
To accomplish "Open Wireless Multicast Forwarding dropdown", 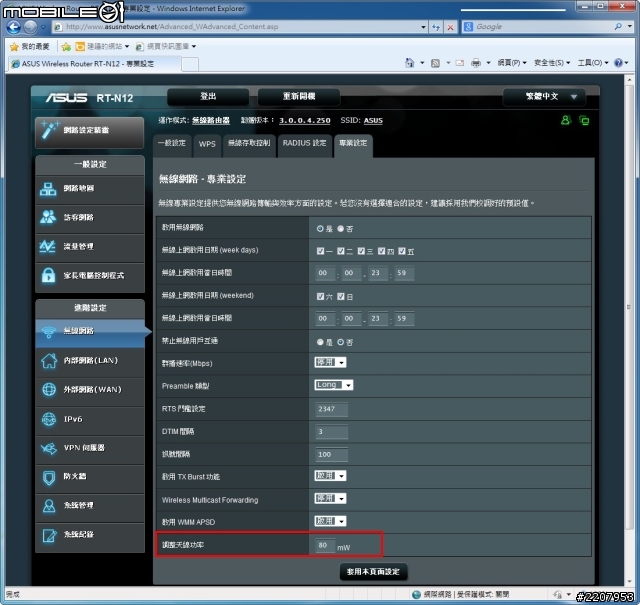I will point(330,498).
